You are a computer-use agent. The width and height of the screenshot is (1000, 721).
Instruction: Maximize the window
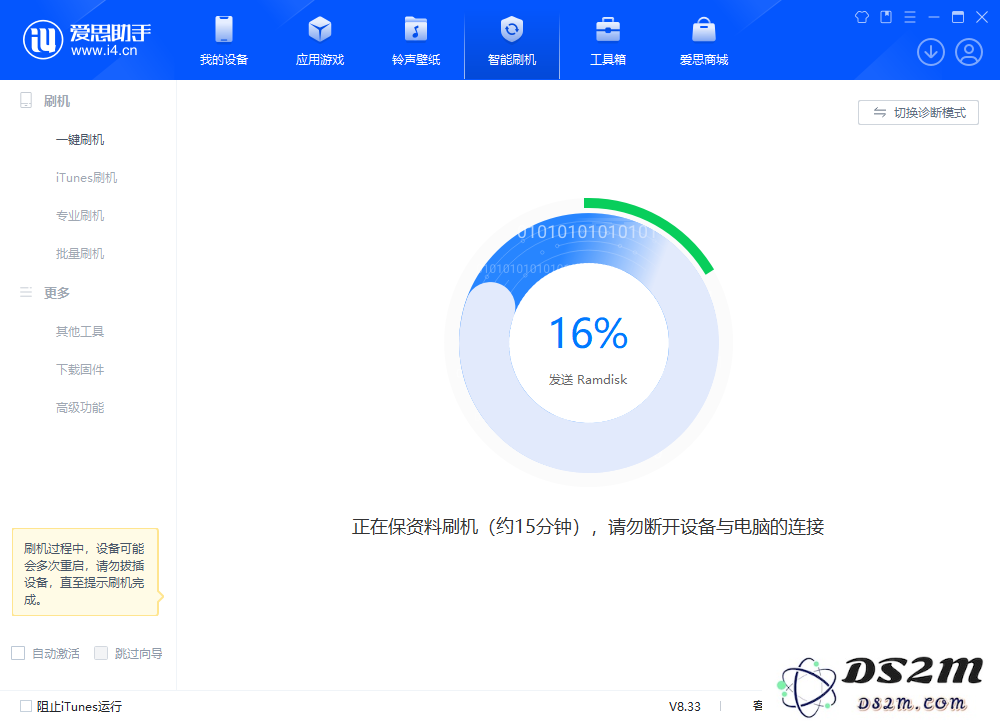[x=958, y=17]
